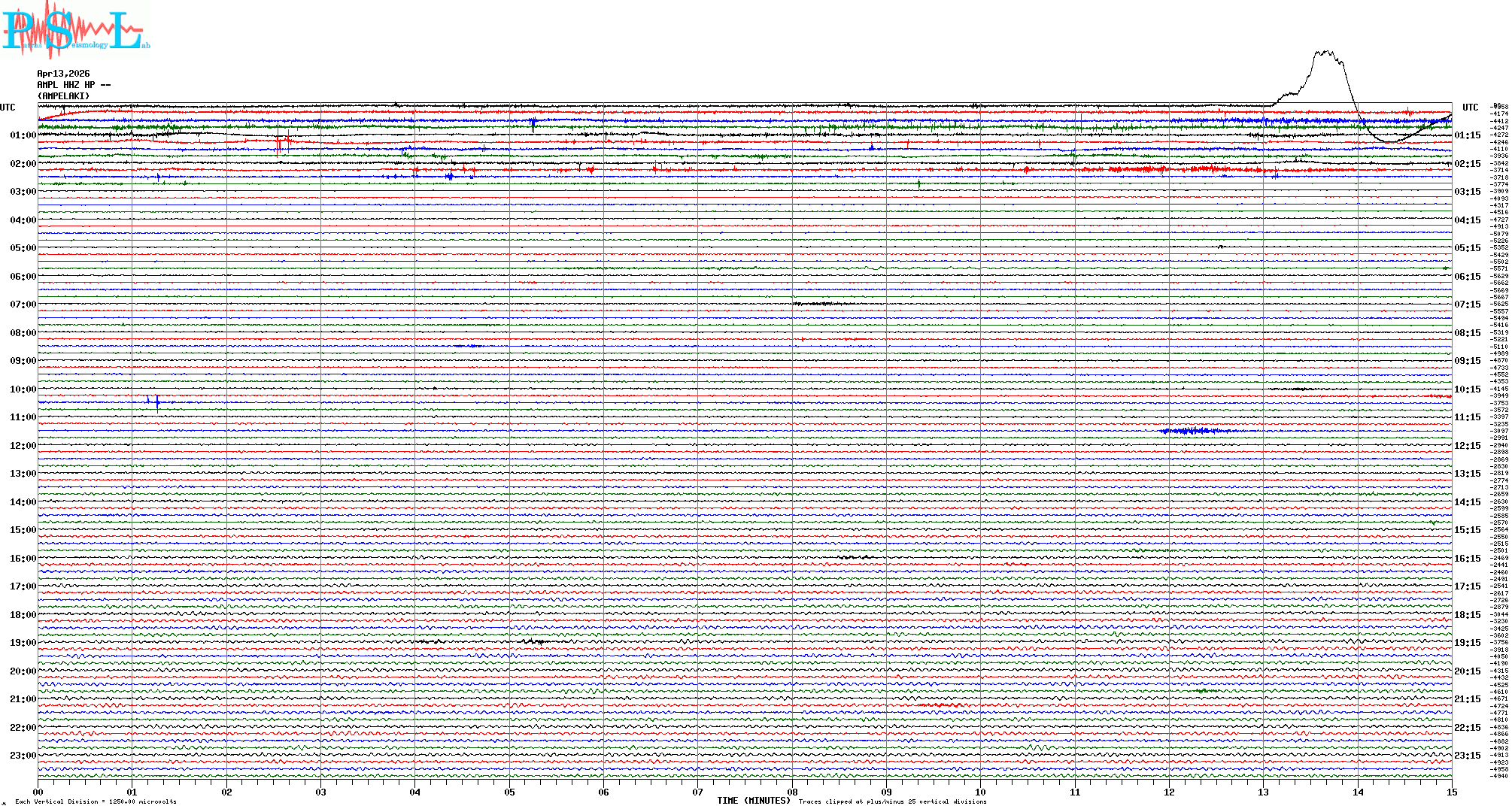The image size is (1512, 812).
Task: Select the 23:00 hour label on left
Action: click(23, 756)
